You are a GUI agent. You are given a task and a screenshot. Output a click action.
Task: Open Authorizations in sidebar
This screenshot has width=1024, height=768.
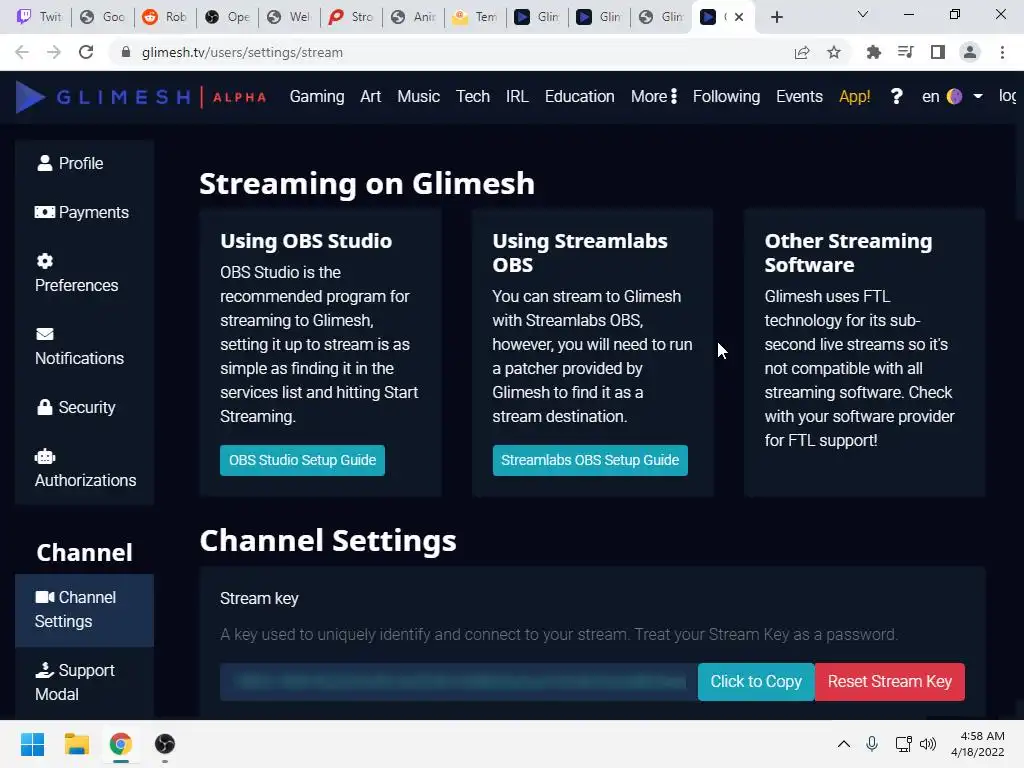[x=85, y=468]
